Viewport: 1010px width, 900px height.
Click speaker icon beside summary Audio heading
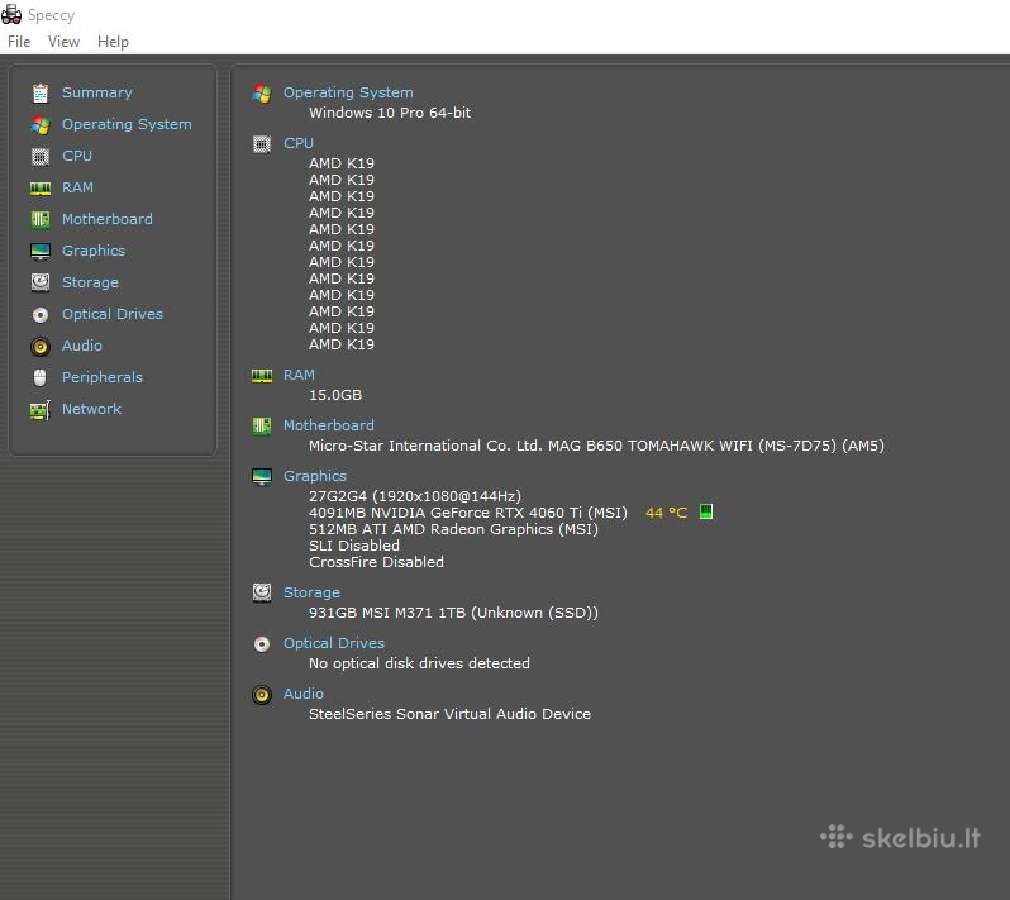coord(262,695)
